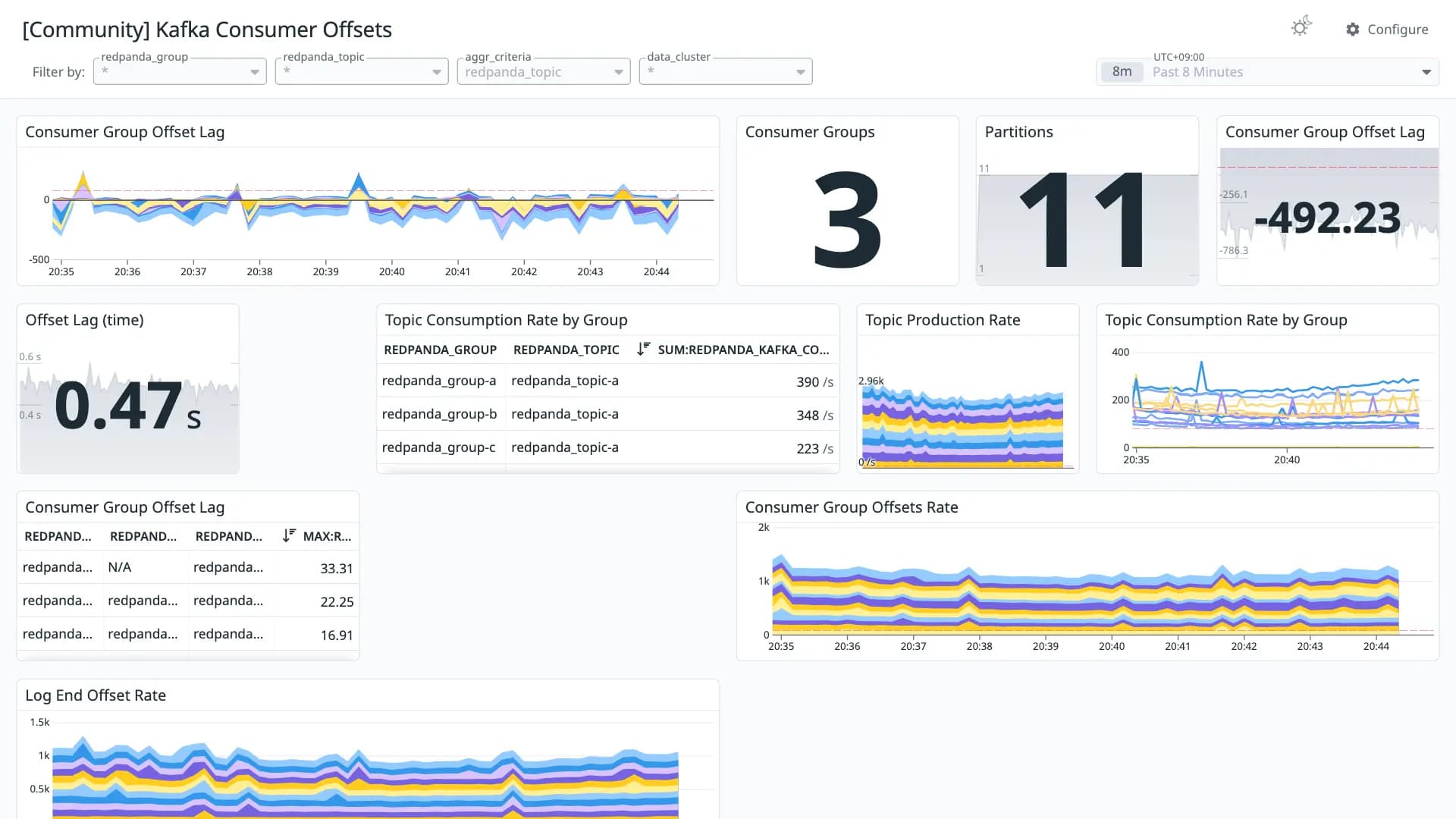Click the 390 /s rate value
The height and width of the screenshot is (819, 1456).
coord(814,382)
